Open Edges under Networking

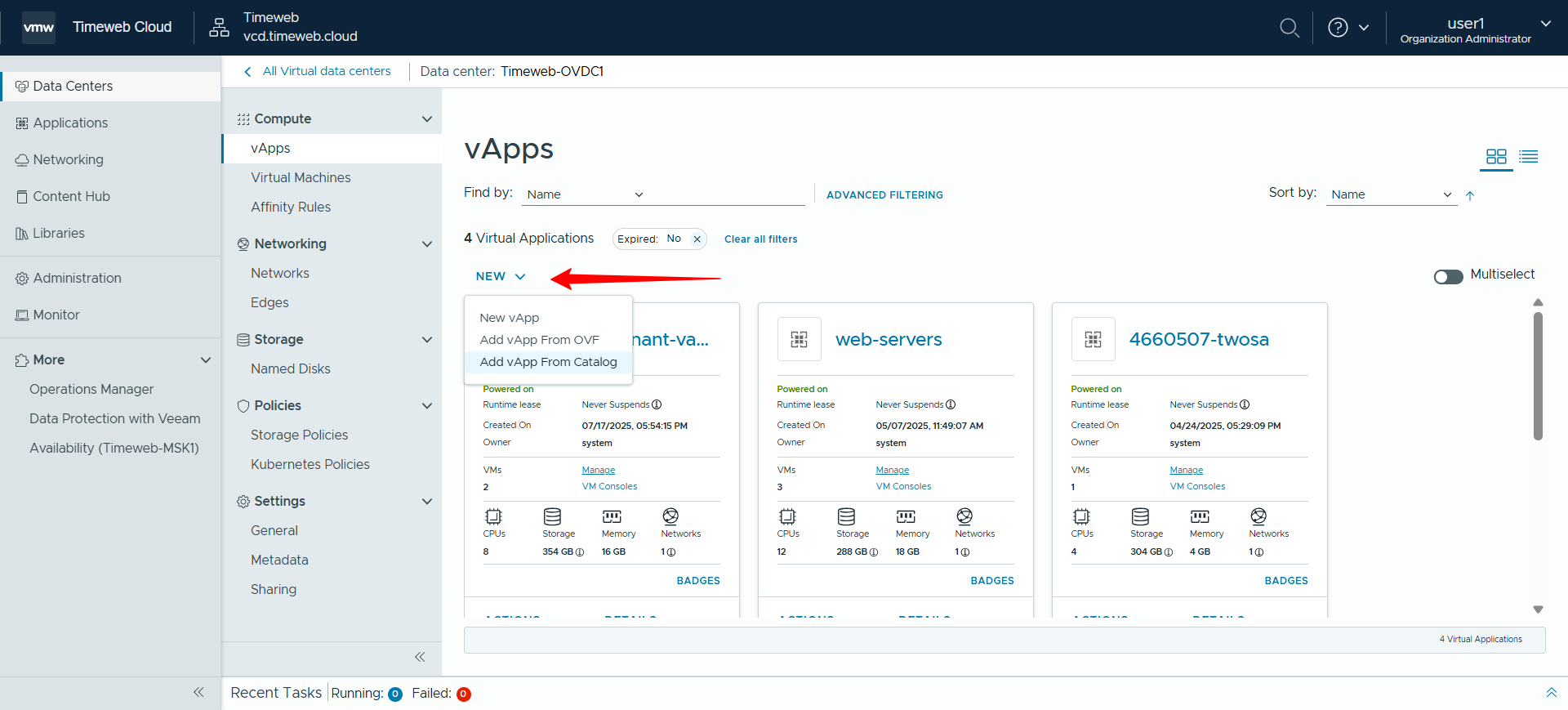coord(269,302)
